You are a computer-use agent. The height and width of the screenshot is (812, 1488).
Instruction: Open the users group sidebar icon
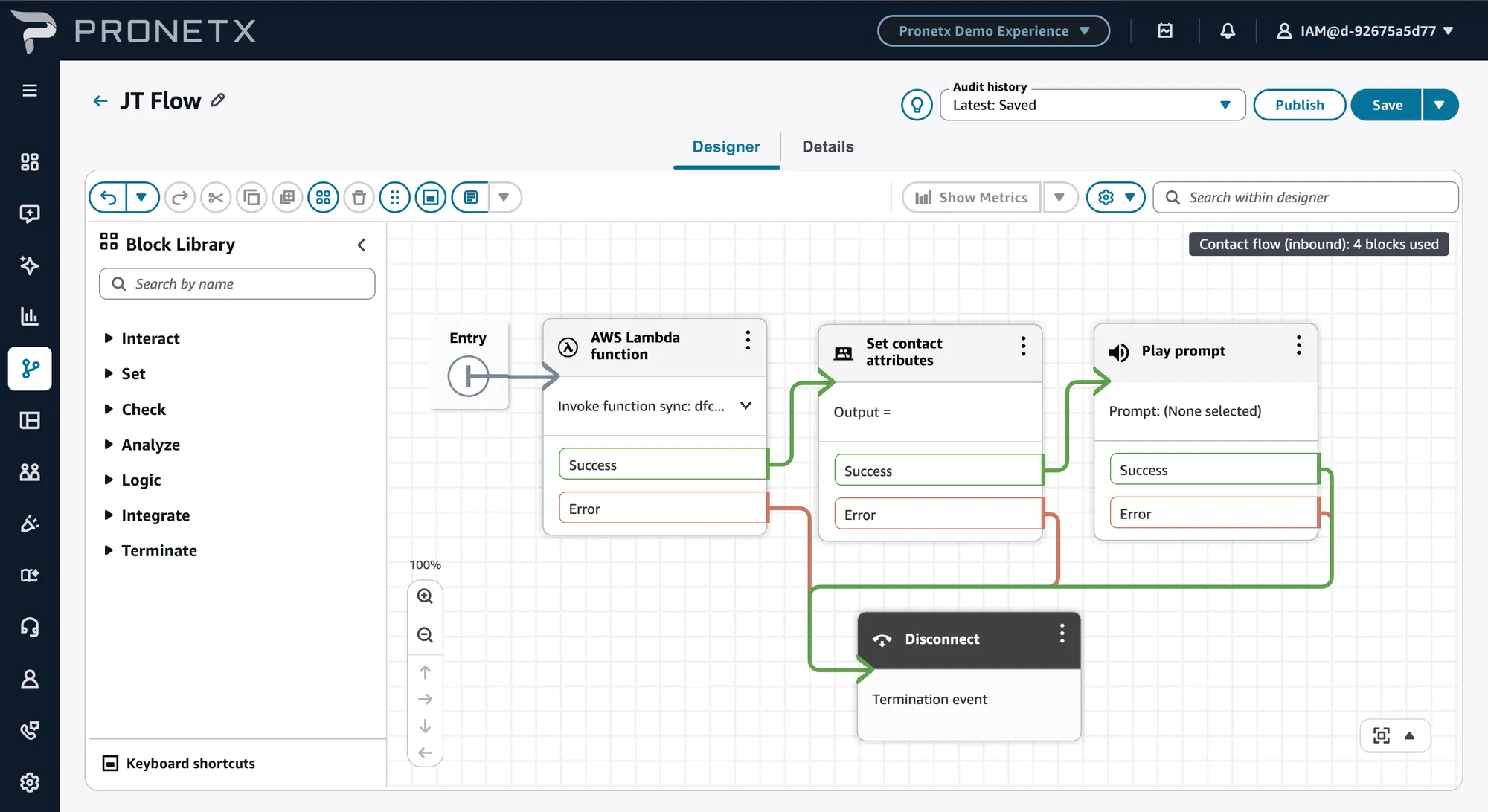30,472
